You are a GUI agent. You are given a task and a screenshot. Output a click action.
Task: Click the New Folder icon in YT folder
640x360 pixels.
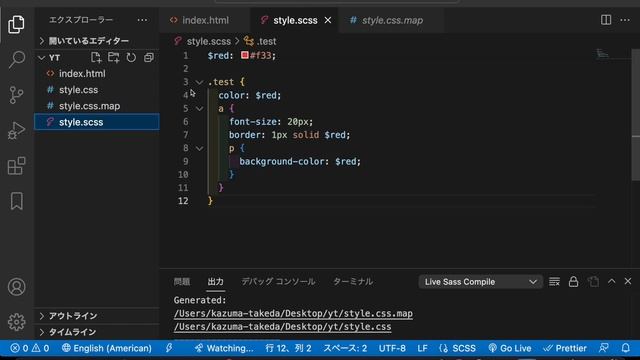point(113,58)
